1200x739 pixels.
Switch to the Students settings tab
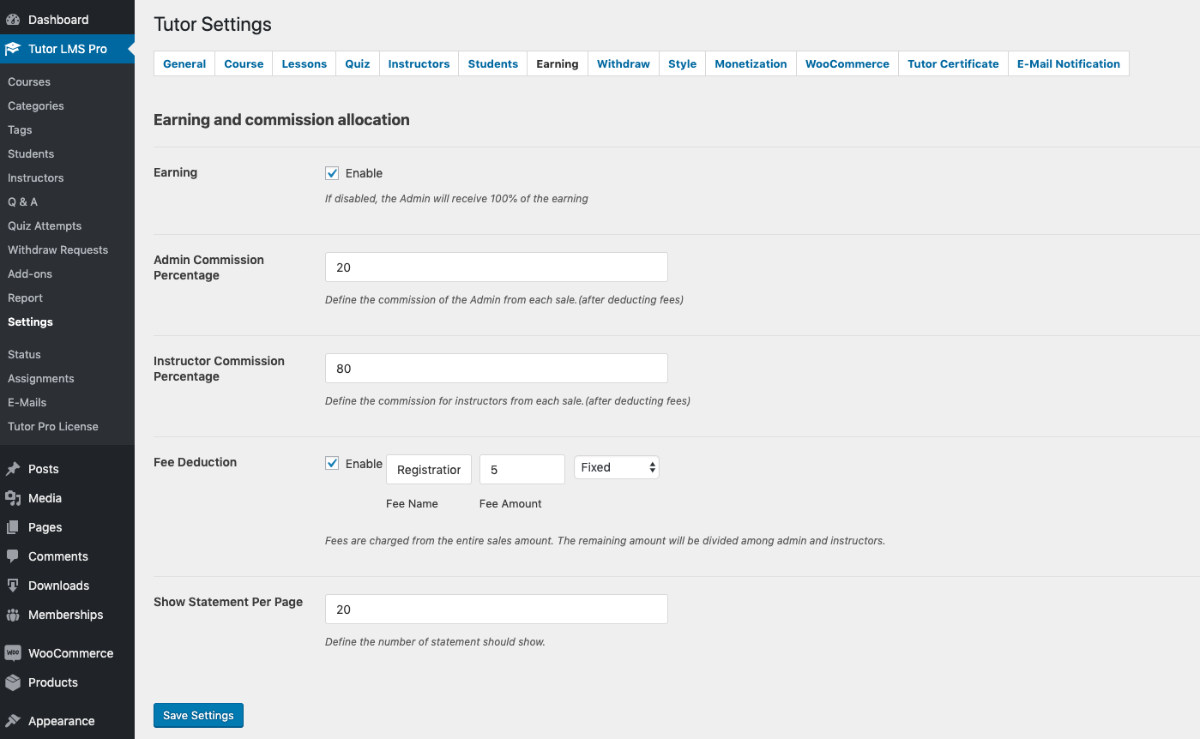coord(493,63)
